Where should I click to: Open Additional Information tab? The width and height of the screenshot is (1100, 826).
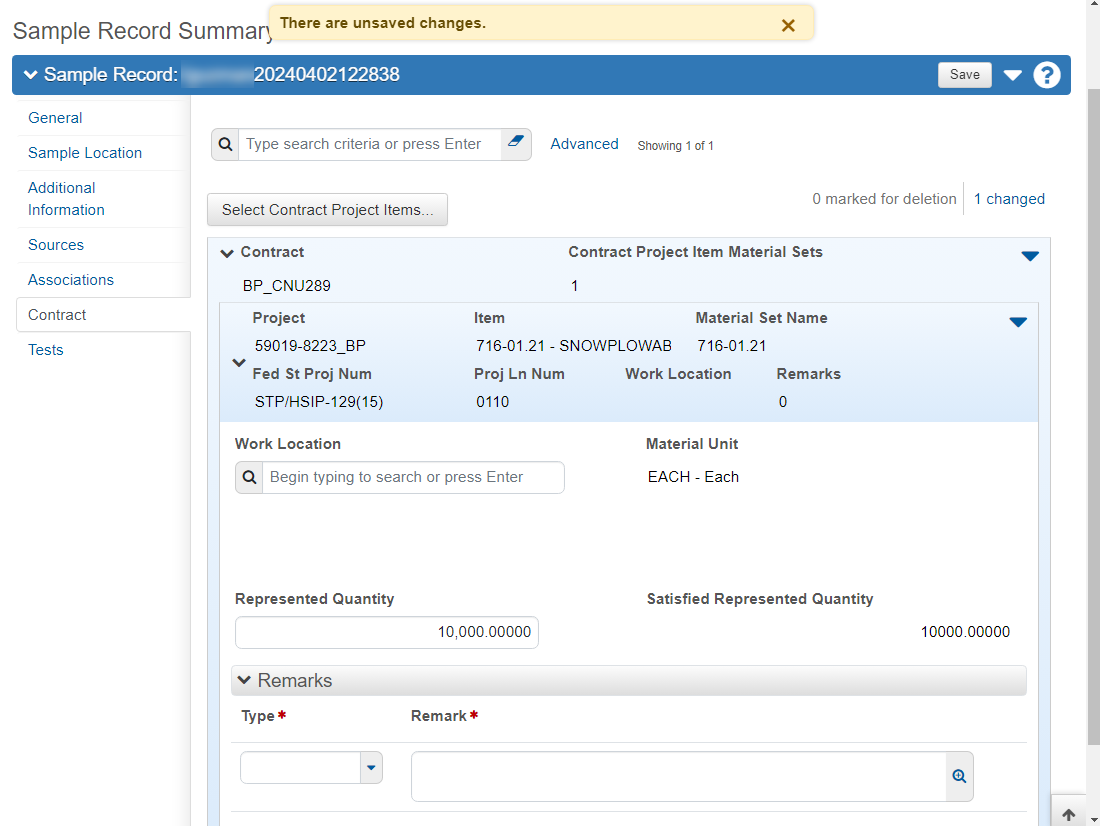click(x=66, y=199)
